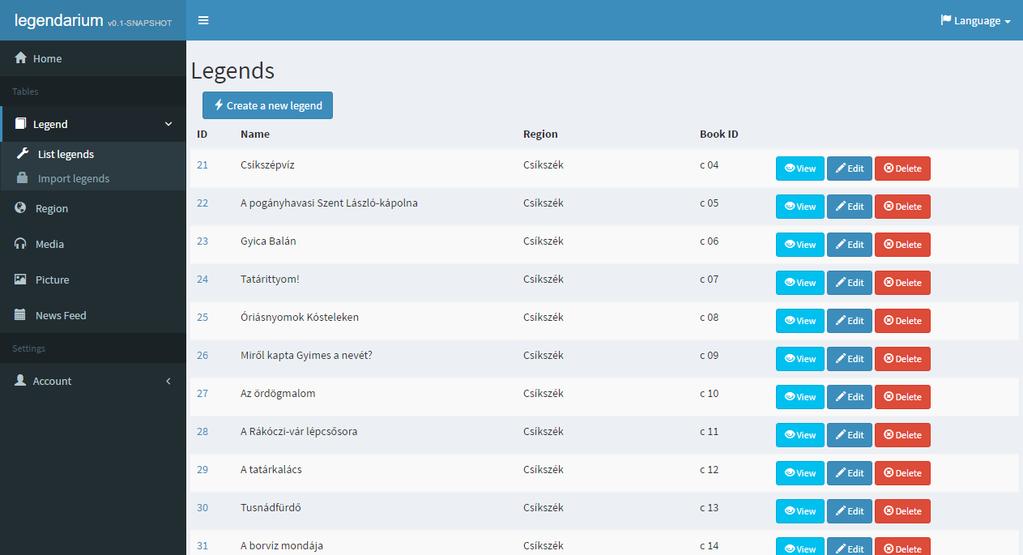The height and width of the screenshot is (555, 1023).
Task: Select List legends submenu item
Action: 66,154
